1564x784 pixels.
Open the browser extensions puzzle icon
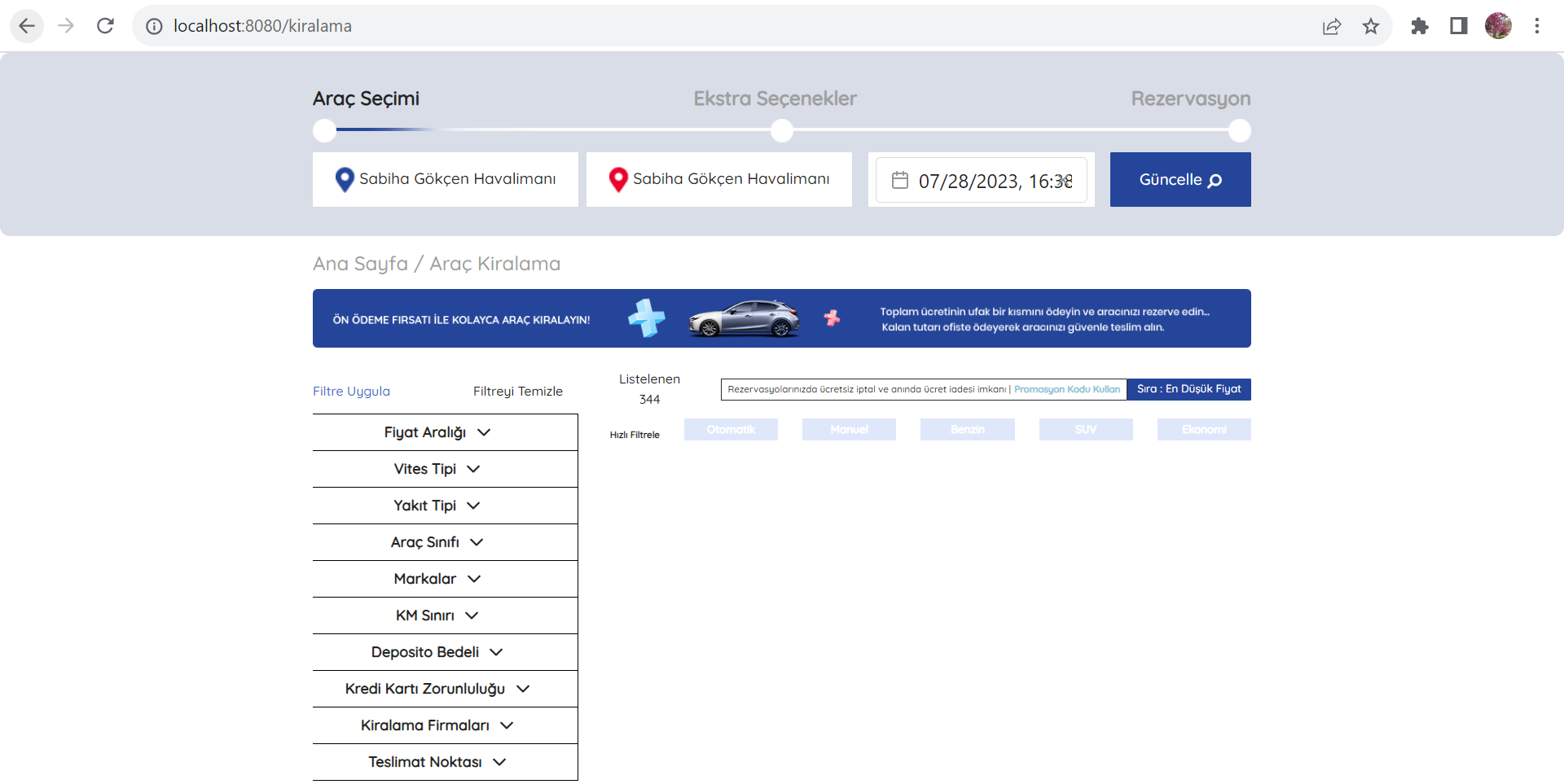(x=1420, y=25)
